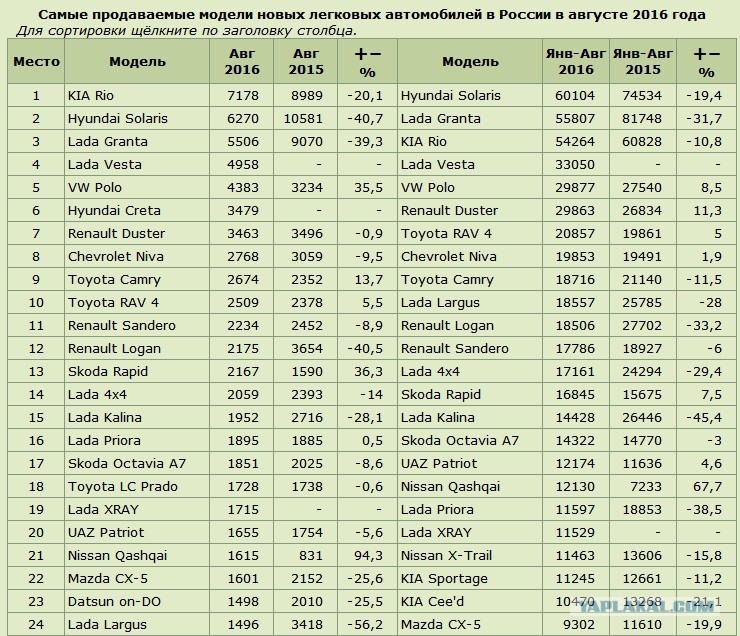Select the table title about August 2016

pos(372,15)
